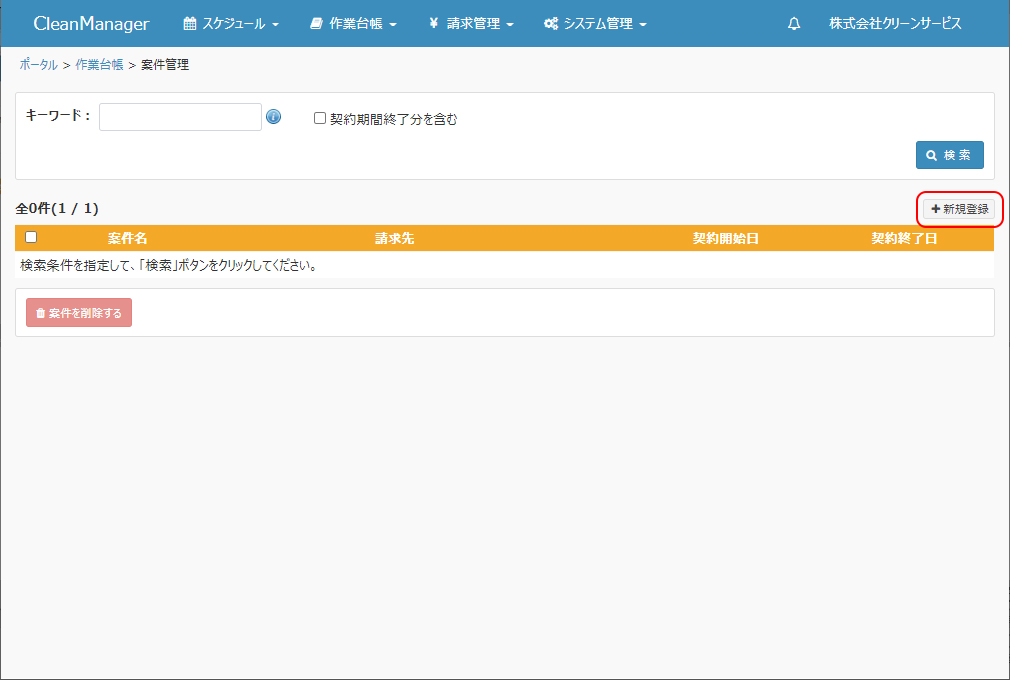1010x680 pixels.
Task: Click the calendar icon beside スケジュール
Action: 190,24
